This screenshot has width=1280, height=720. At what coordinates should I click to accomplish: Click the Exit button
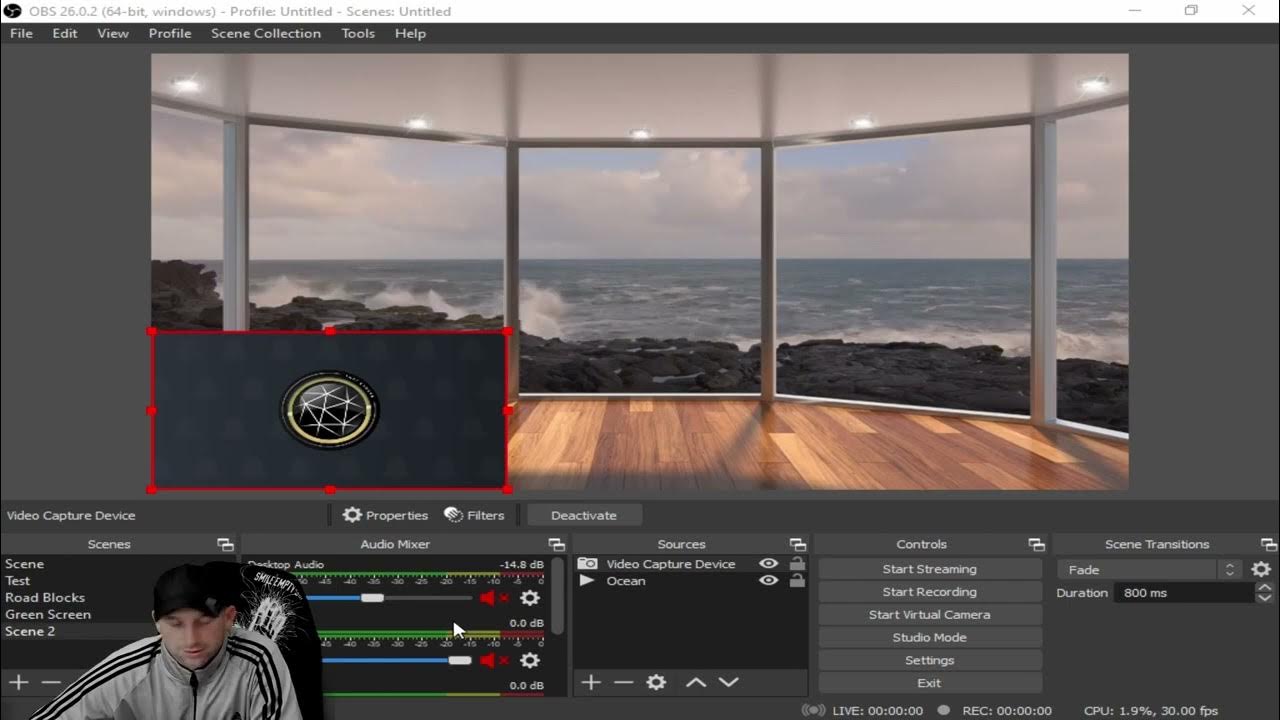point(930,683)
